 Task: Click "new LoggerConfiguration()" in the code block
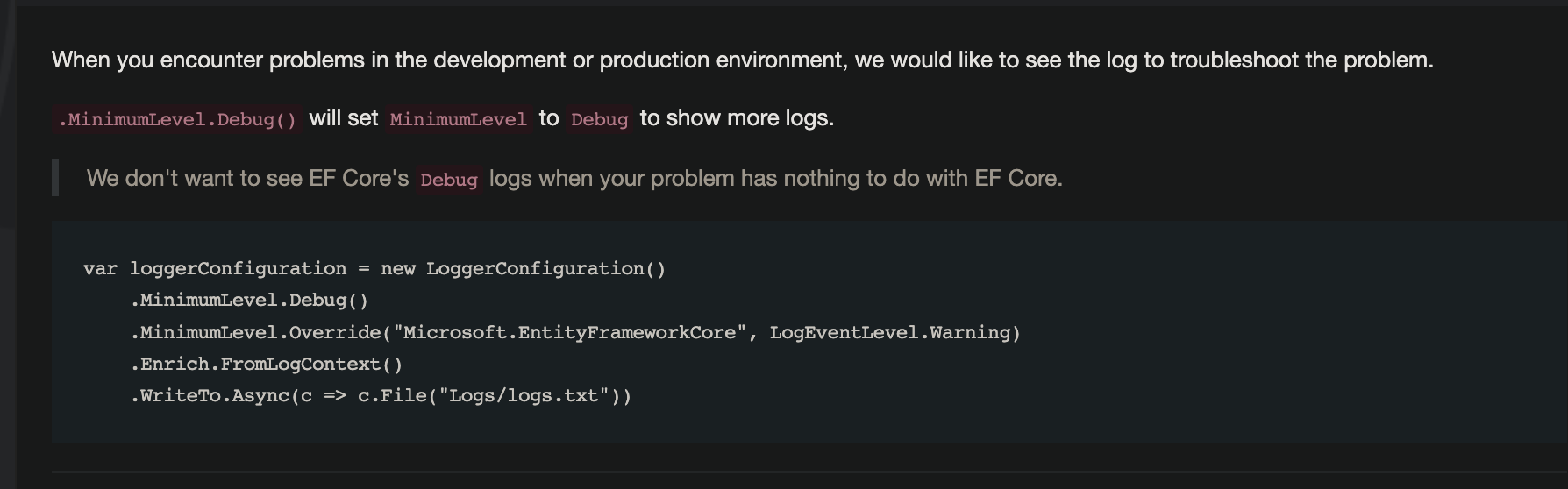point(523,269)
